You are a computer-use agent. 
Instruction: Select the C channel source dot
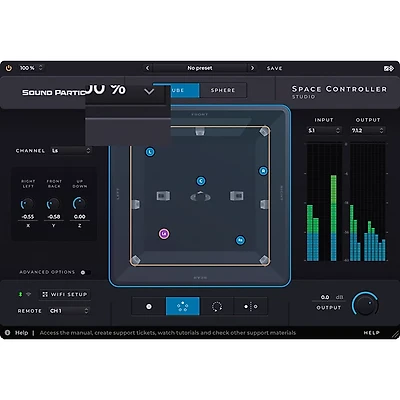[x=201, y=181]
